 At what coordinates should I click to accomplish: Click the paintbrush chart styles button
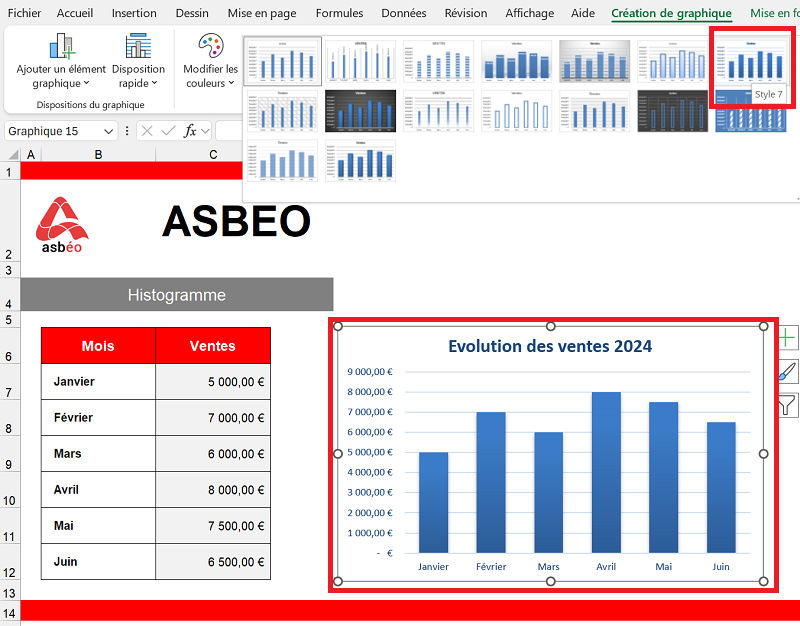point(787,371)
